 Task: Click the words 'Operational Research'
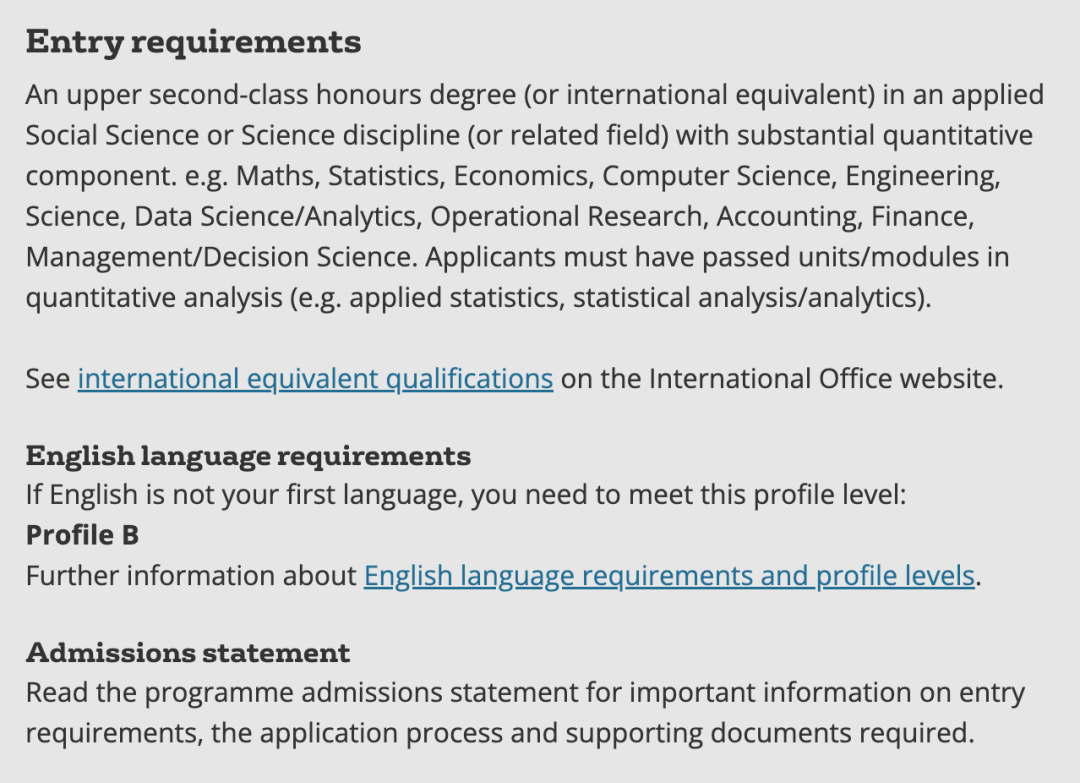click(566, 216)
